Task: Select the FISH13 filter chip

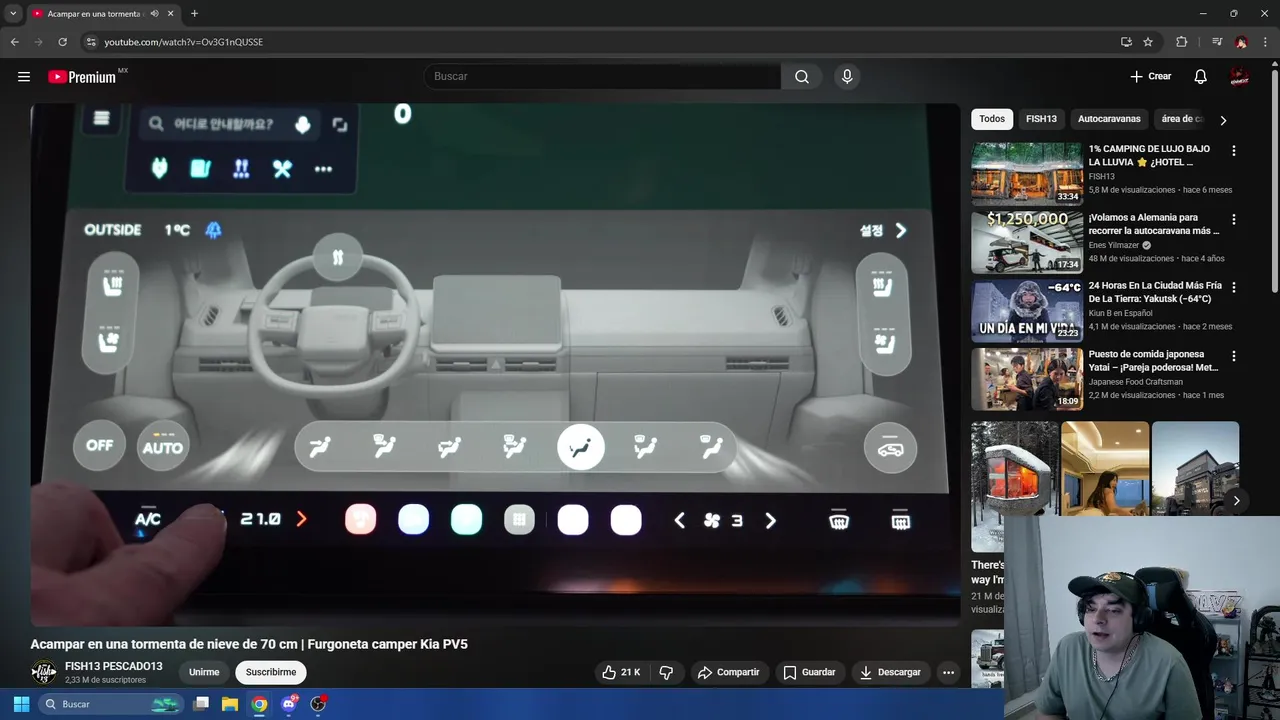Action: pos(1041,119)
